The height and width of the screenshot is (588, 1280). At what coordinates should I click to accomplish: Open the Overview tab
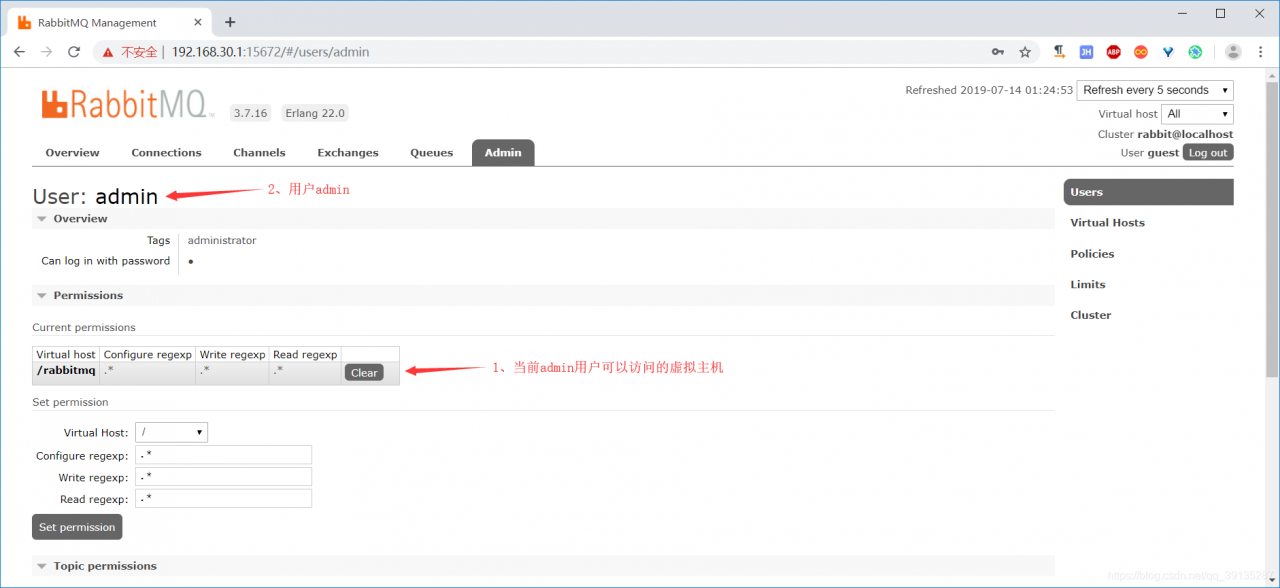point(72,153)
